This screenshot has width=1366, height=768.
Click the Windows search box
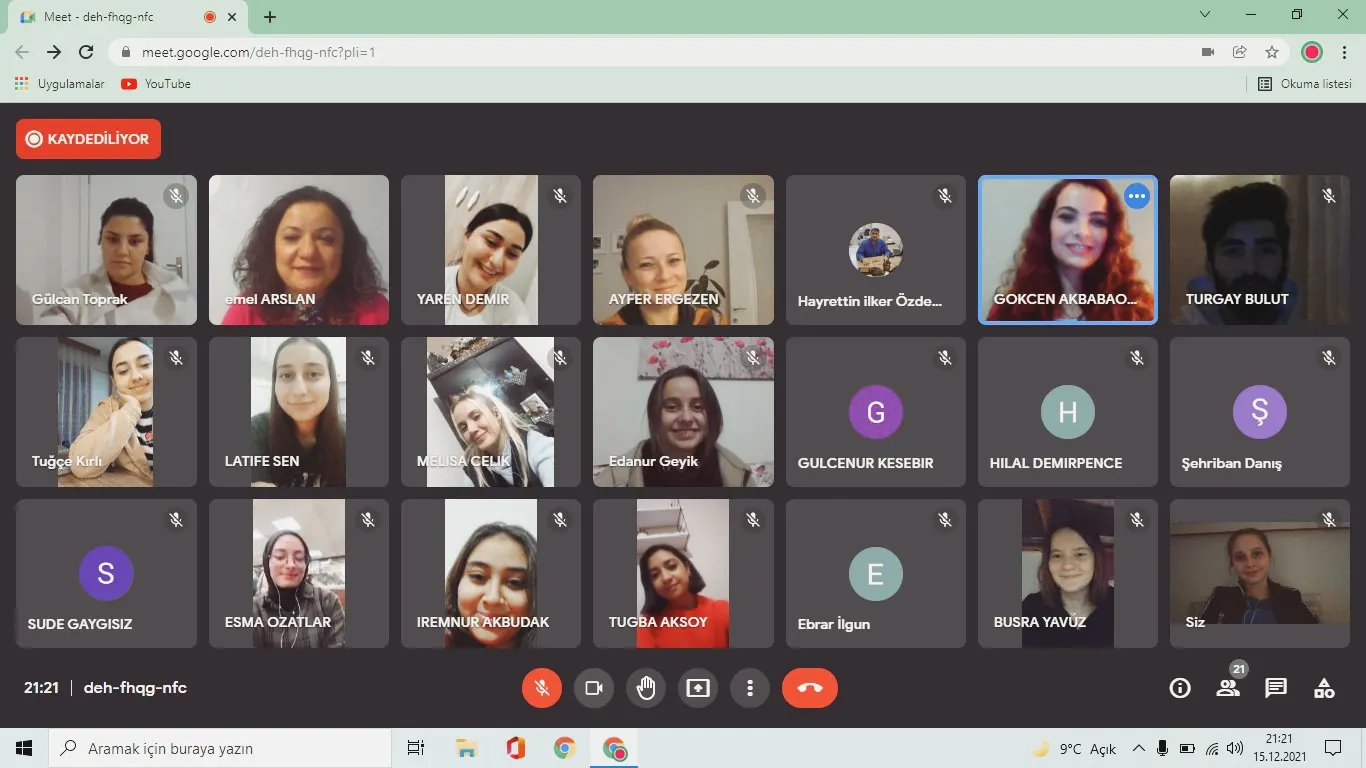click(x=219, y=748)
